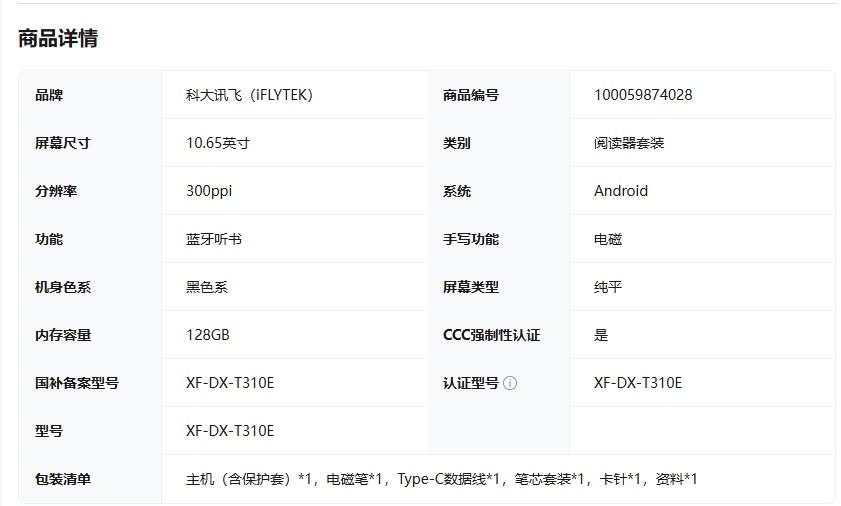Click the 内存容量 label

tap(63, 335)
